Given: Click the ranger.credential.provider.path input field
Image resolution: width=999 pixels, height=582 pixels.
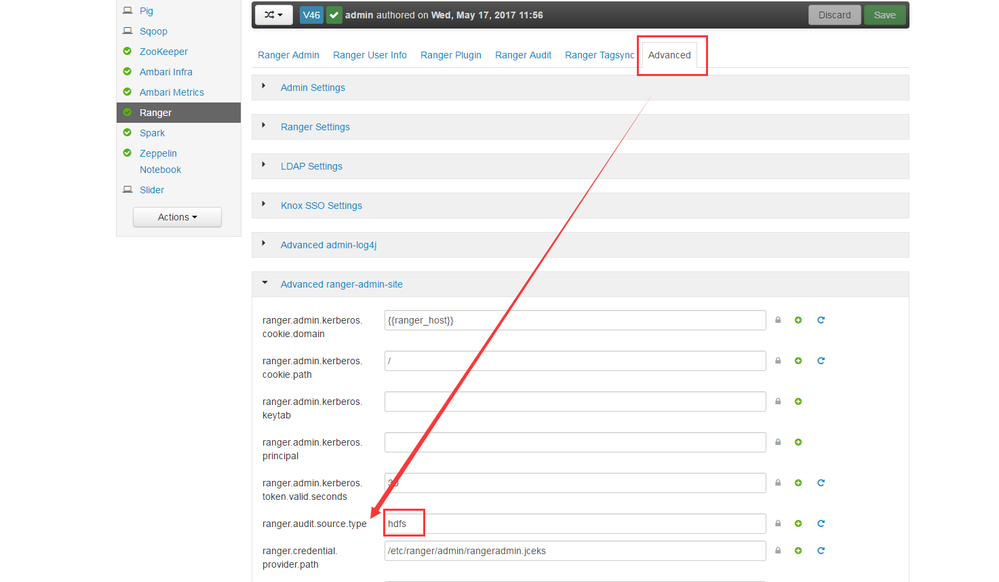Looking at the screenshot, I should 575,551.
